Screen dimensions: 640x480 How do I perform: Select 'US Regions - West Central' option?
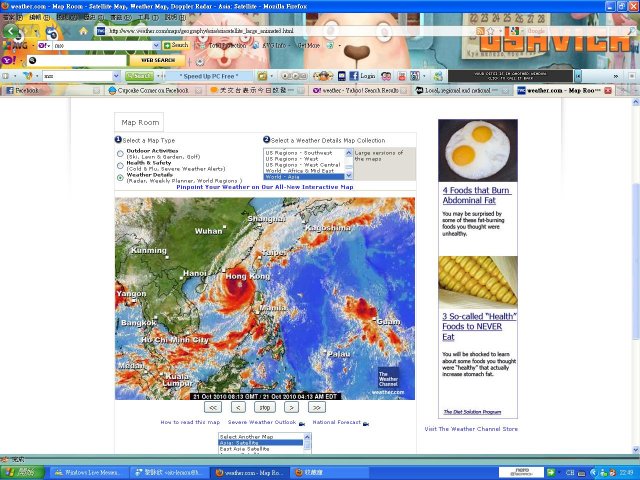point(303,165)
